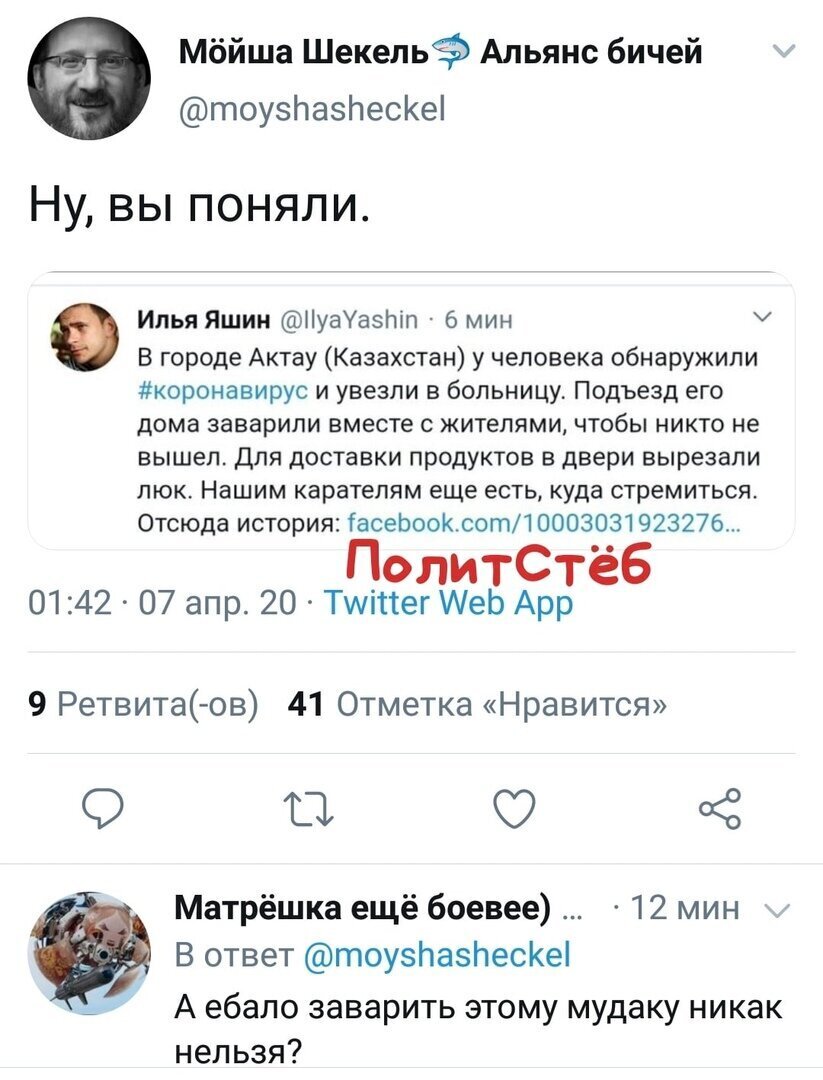View 41 Отметка «Нравится» list
The height and width of the screenshot is (1080, 823).
point(477,704)
